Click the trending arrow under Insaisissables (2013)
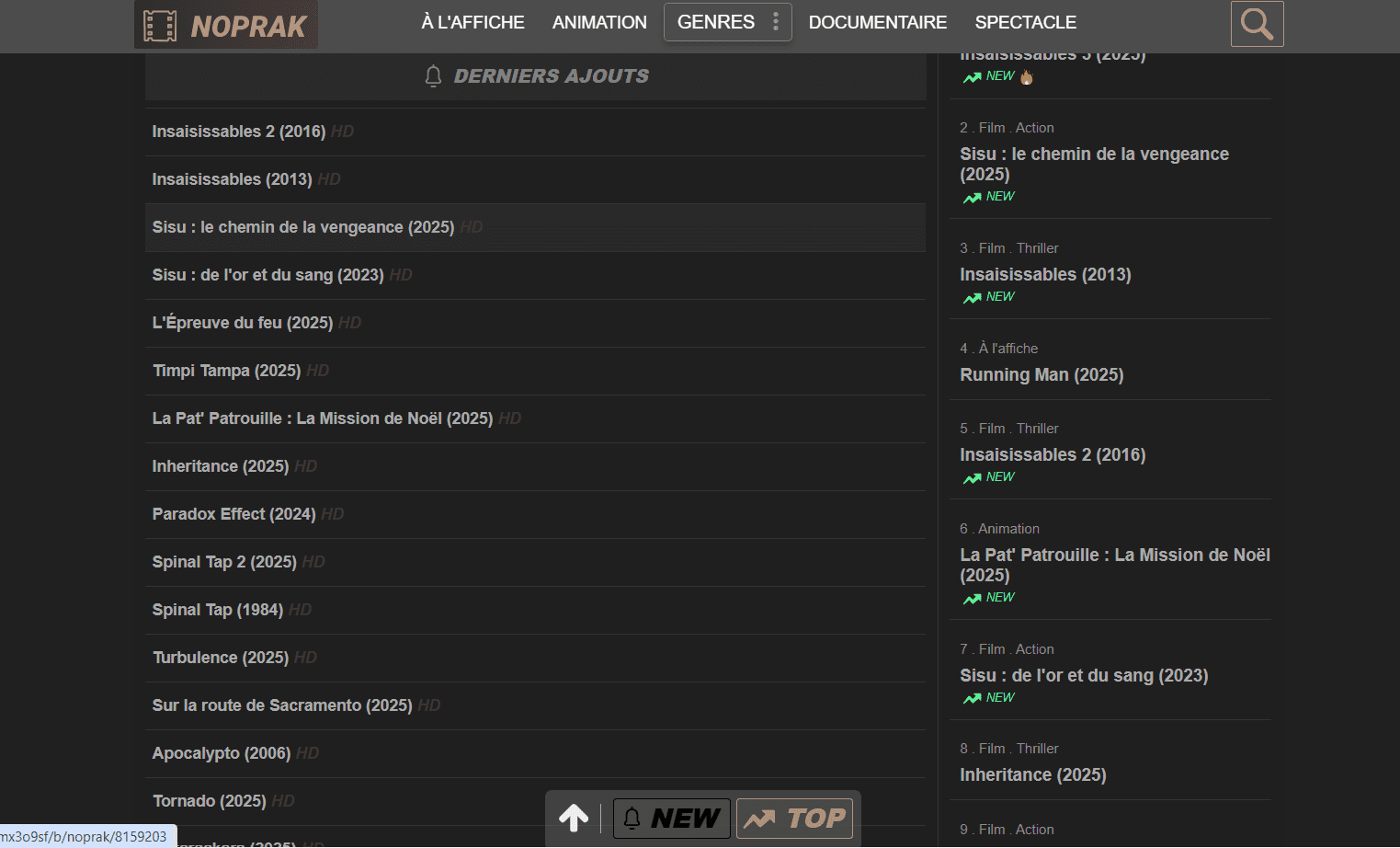Screen dimensions: 1400x848 (x=972, y=298)
